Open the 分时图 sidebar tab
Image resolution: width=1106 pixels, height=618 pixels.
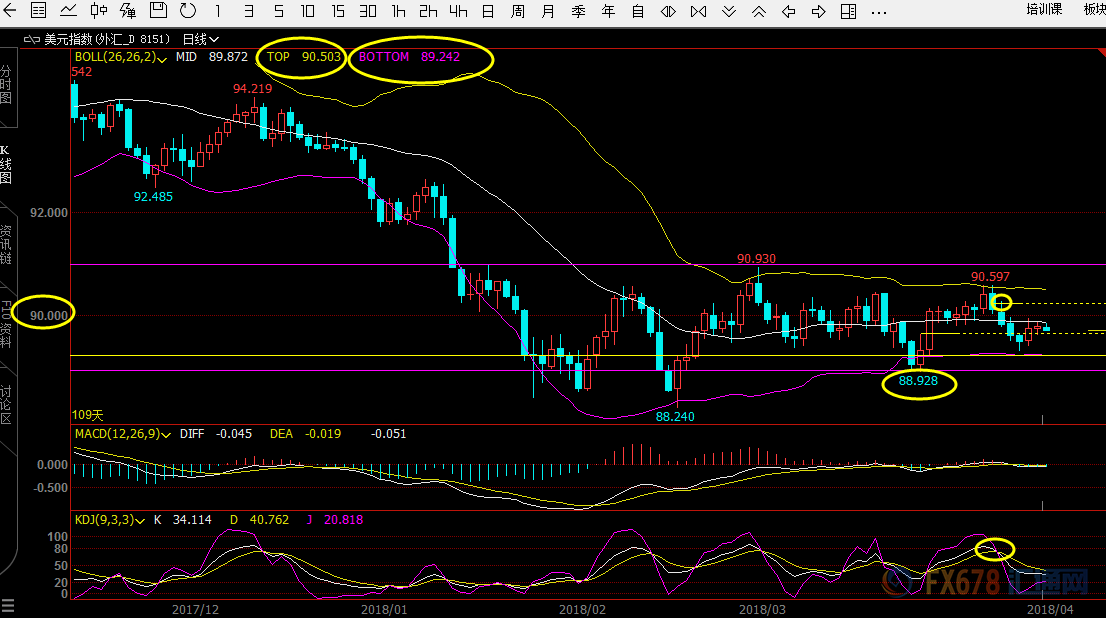pos(6,86)
